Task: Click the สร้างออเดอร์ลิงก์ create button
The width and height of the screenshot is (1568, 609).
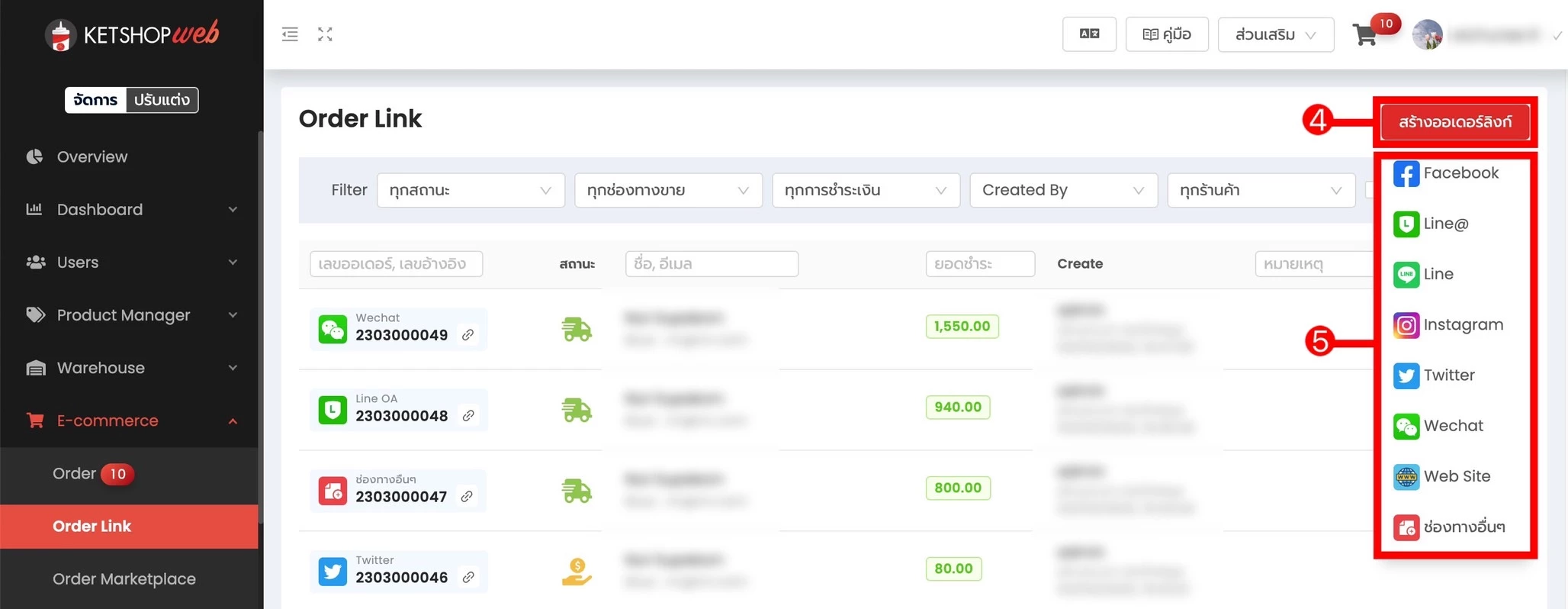Action: (x=1455, y=122)
